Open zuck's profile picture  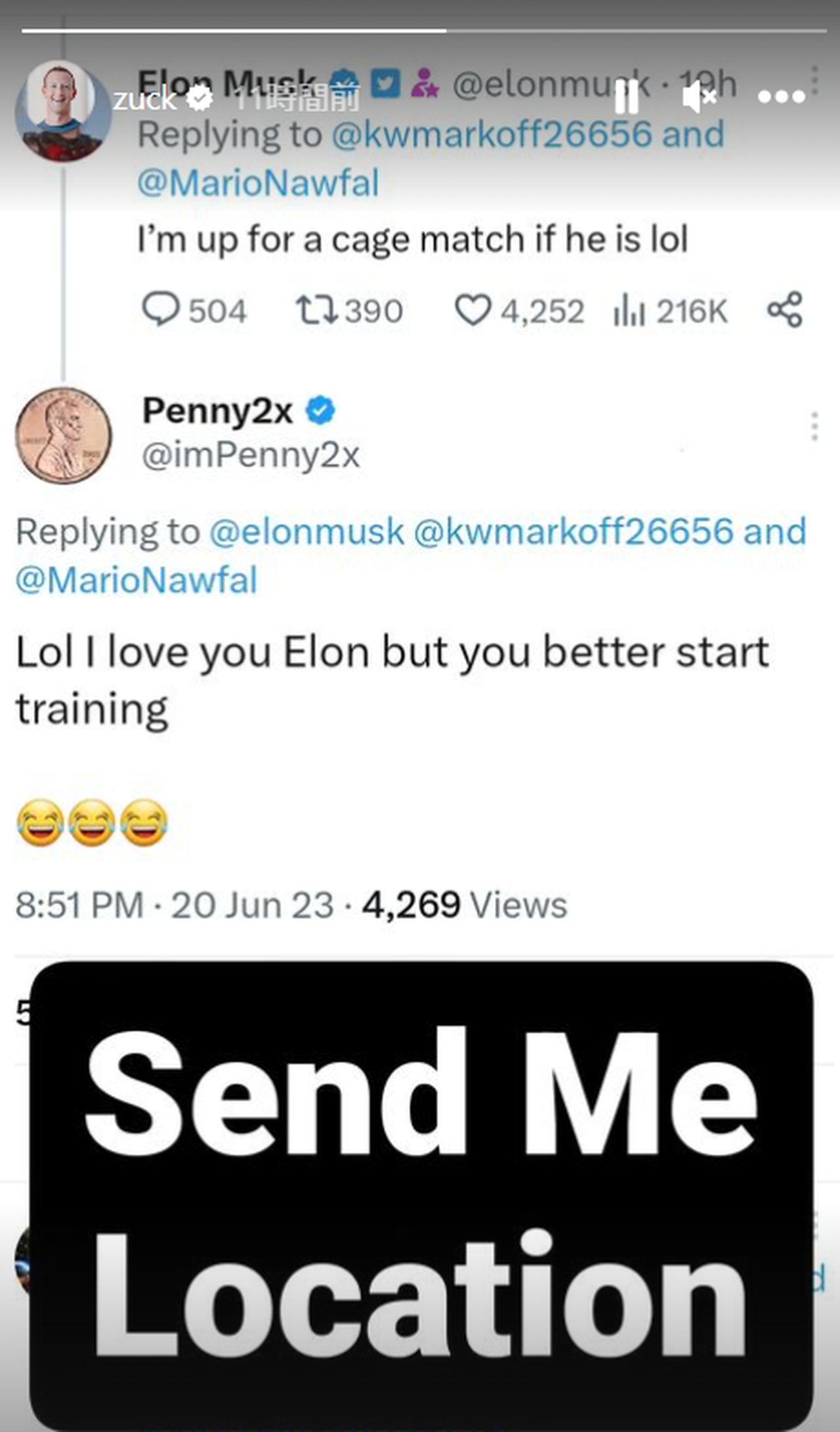point(62,111)
